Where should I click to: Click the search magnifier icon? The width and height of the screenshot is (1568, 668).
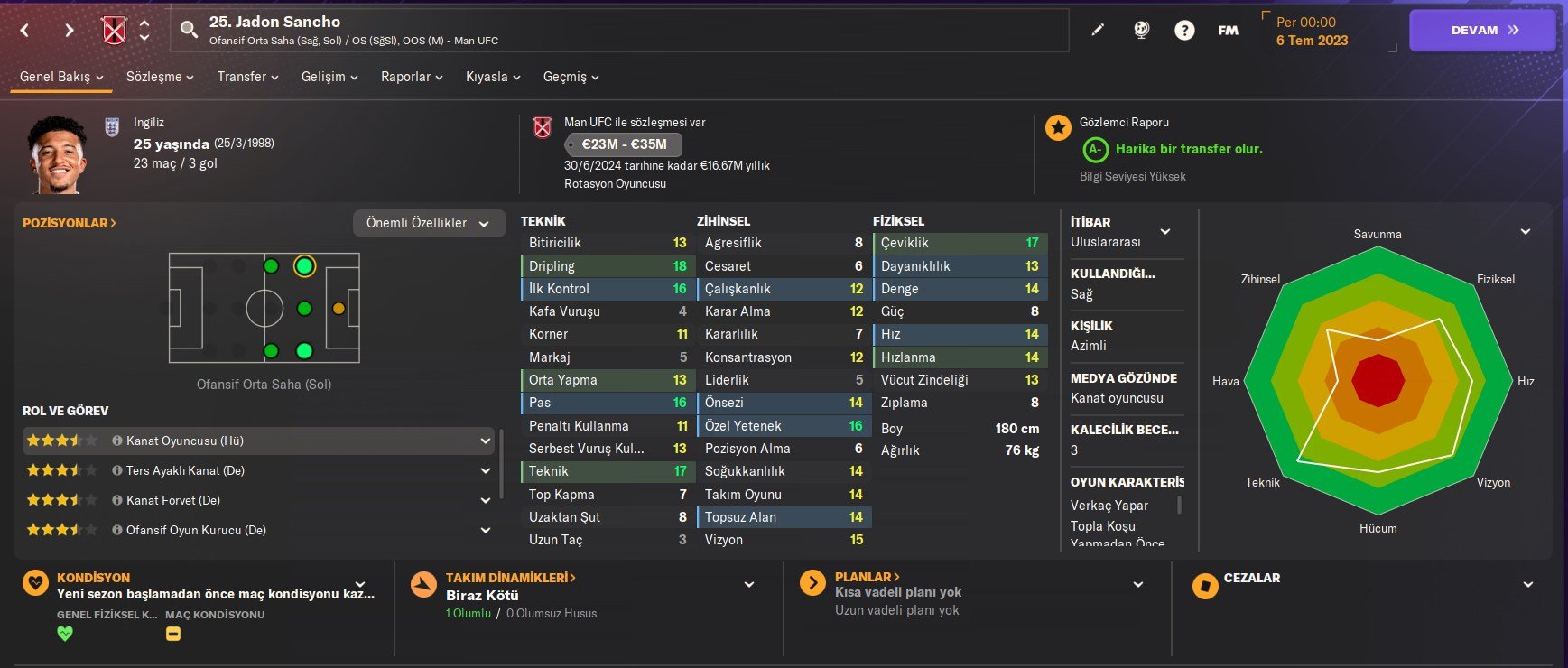click(189, 30)
